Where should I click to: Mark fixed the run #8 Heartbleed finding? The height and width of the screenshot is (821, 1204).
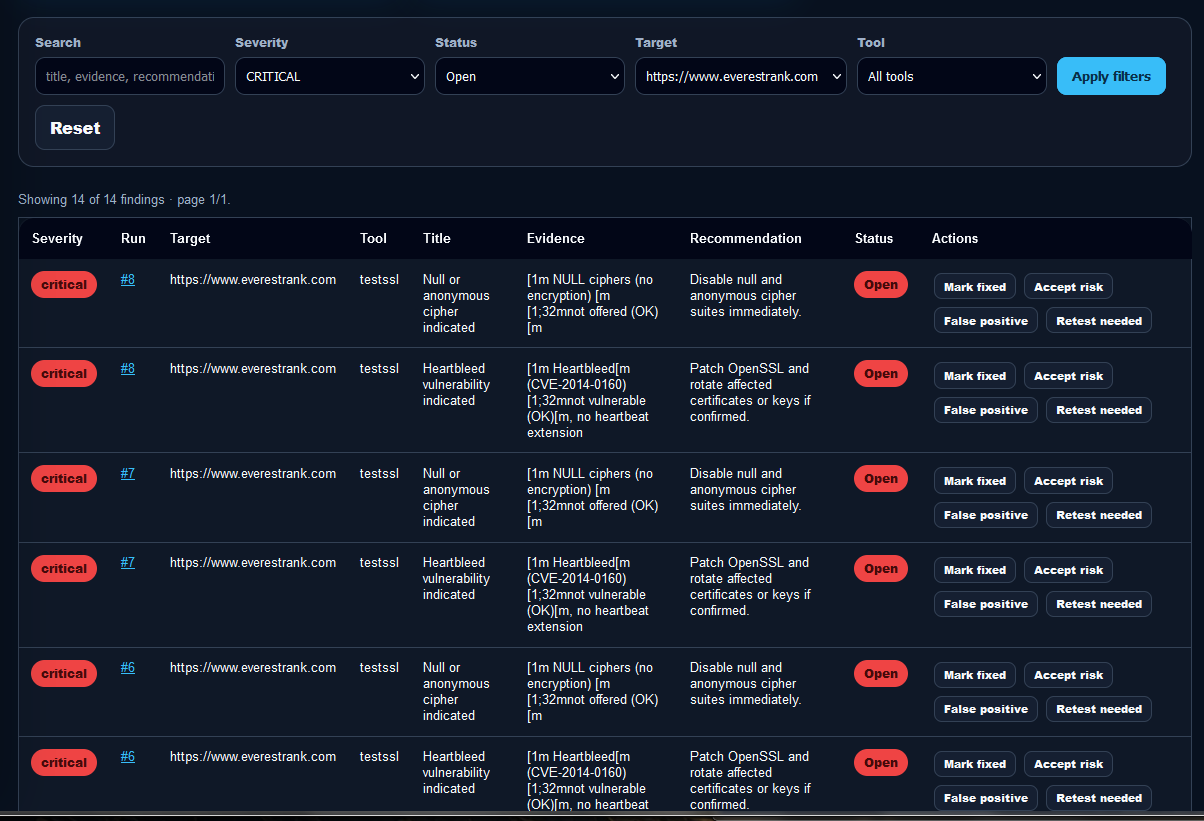[975, 376]
